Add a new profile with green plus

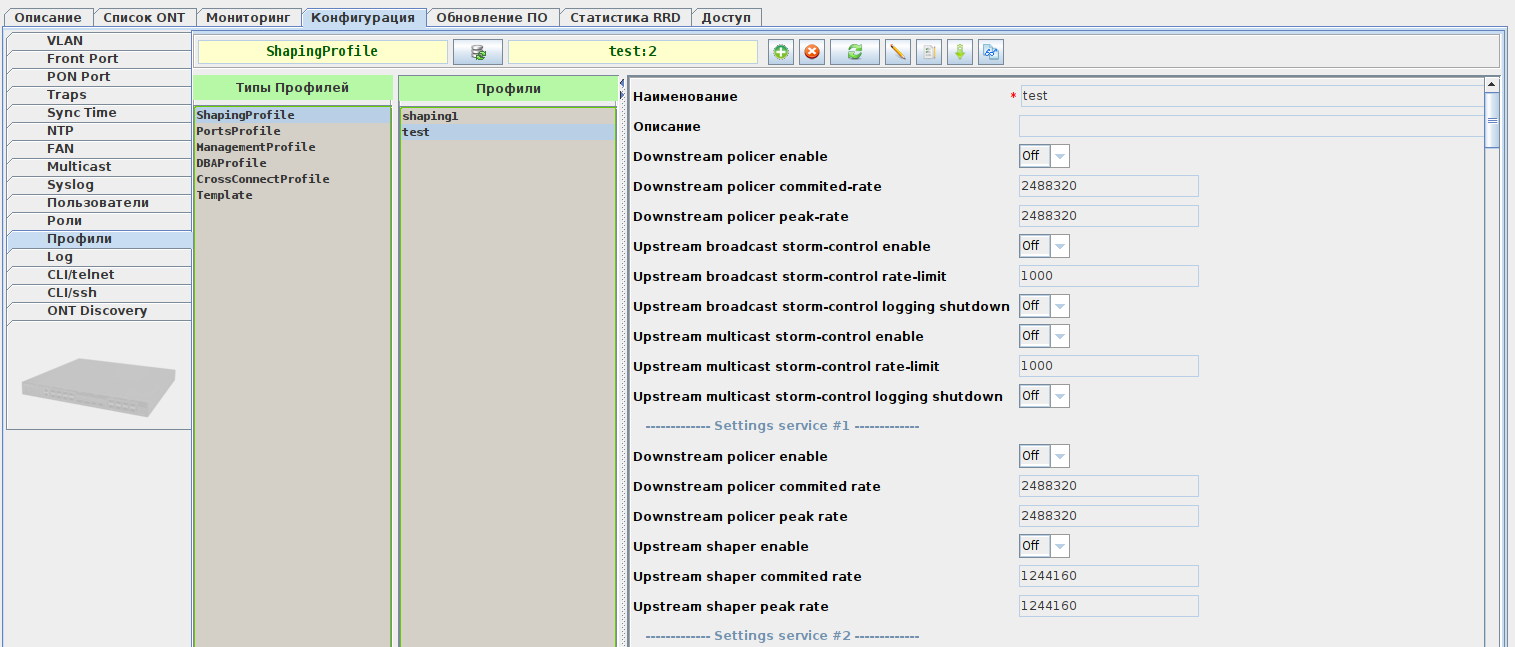781,52
